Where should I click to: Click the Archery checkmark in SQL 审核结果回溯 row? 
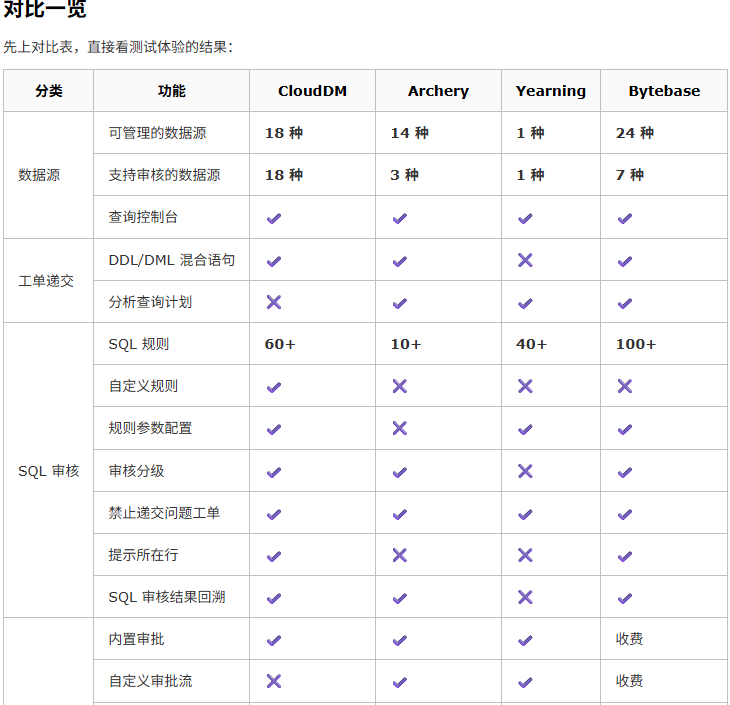(399, 598)
